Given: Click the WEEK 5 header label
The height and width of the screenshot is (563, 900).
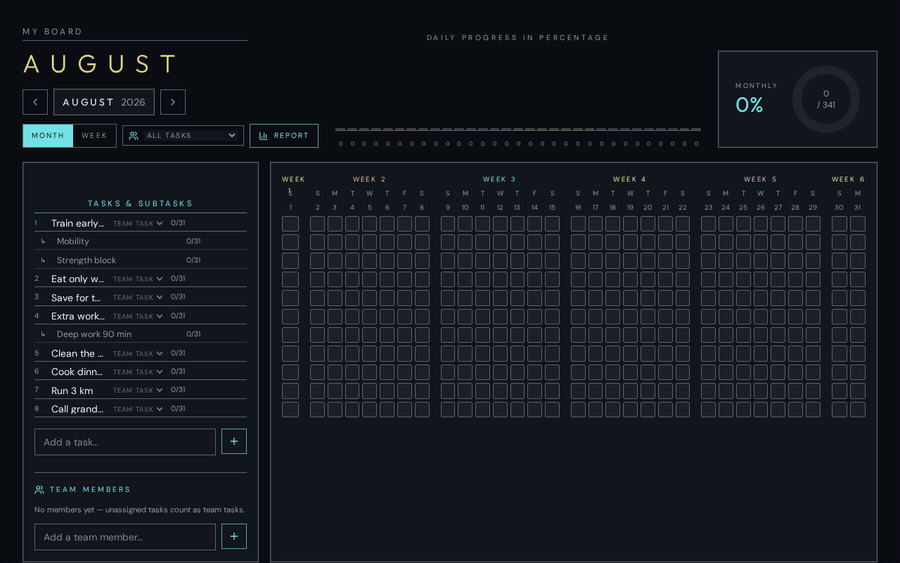Looking at the screenshot, I should 760,179.
